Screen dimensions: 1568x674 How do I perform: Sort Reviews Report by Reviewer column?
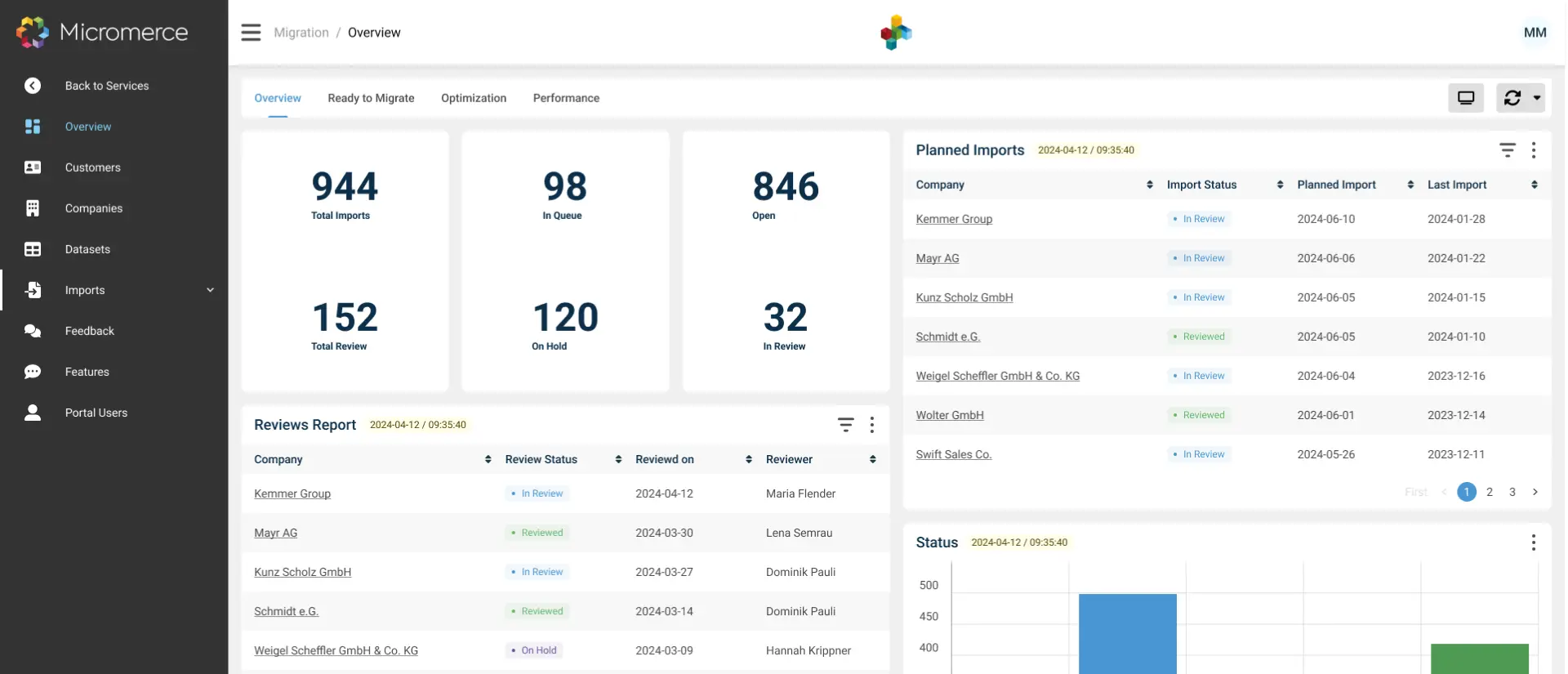873,459
